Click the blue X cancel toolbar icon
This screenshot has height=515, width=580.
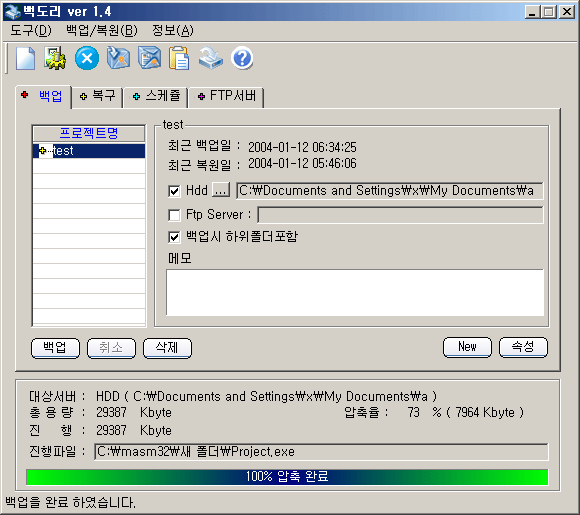tap(87, 58)
